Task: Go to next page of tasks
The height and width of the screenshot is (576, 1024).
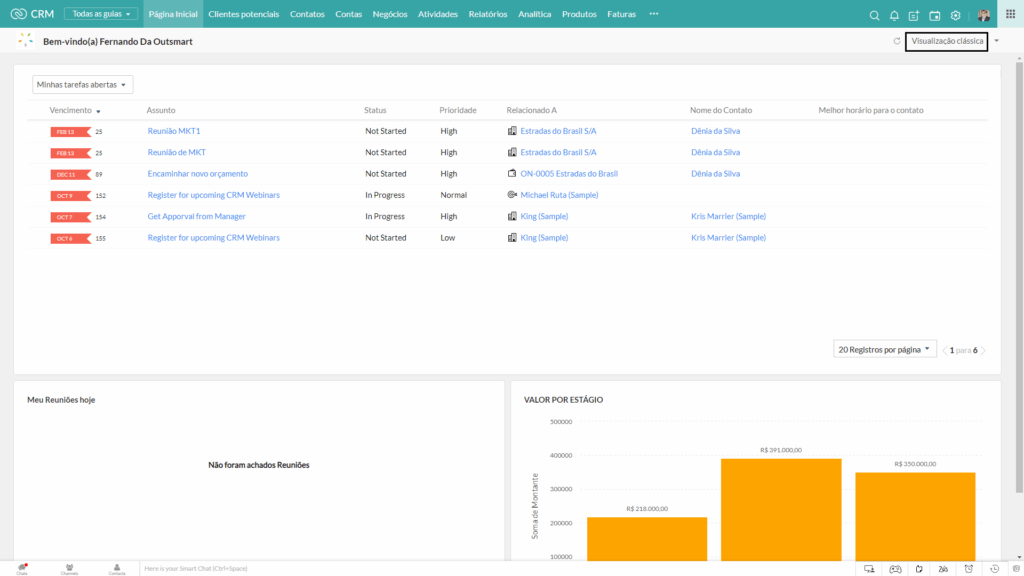Action: pyautogui.click(x=983, y=350)
